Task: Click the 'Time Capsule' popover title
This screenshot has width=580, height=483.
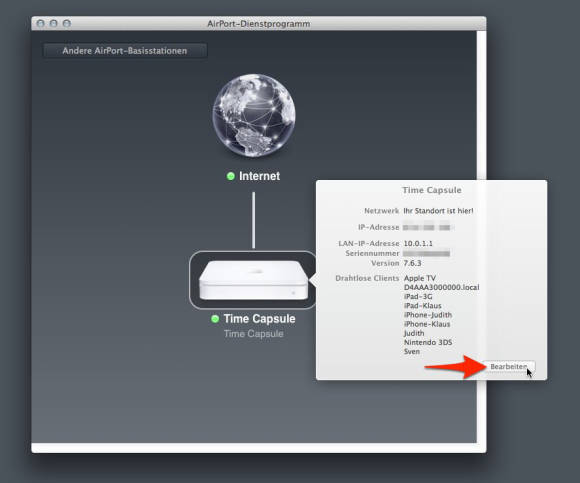Action: (432, 190)
